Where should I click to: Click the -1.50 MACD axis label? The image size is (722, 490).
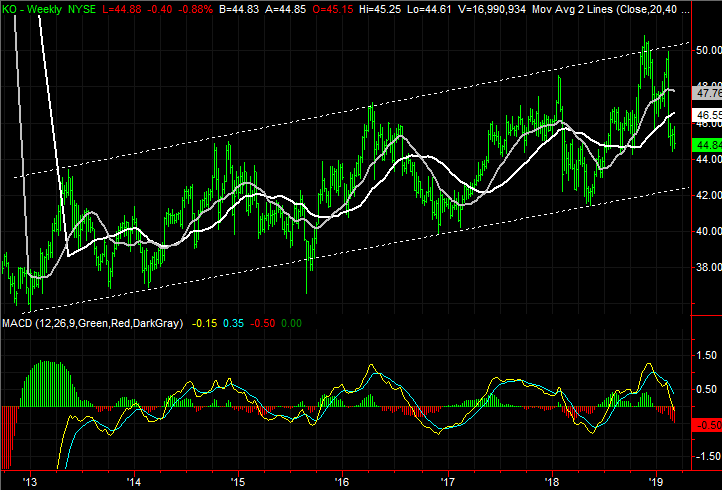[x=706, y=456]
